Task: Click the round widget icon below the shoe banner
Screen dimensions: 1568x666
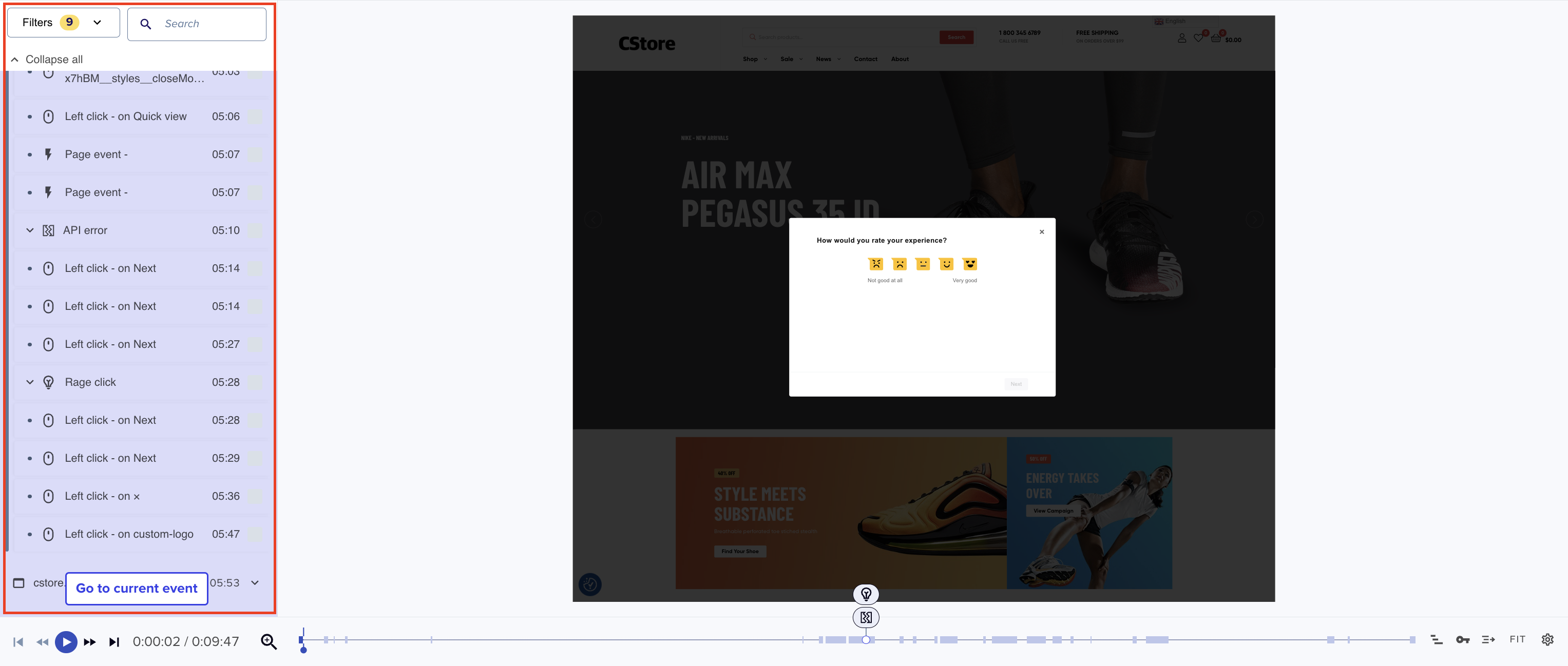Action: [x=590, y=584]
